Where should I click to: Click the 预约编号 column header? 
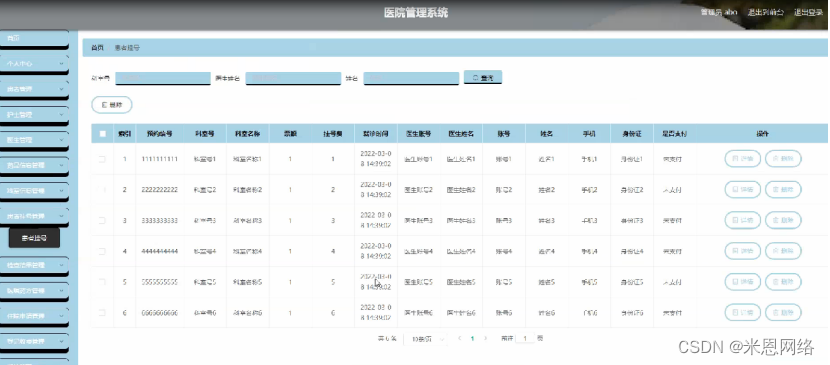[159, 134]
